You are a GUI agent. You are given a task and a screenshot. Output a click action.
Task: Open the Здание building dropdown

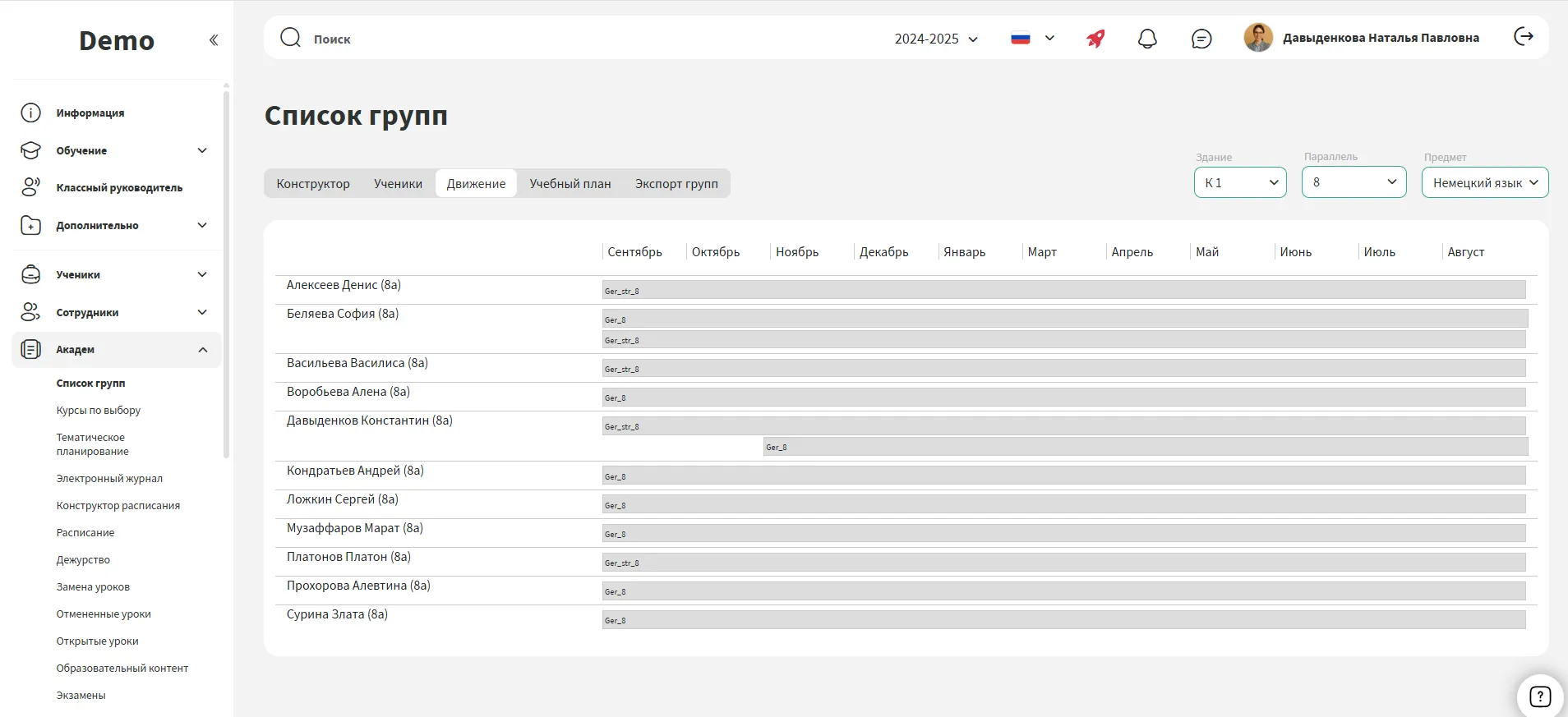pyautogui.click(x=1239, y=182)
